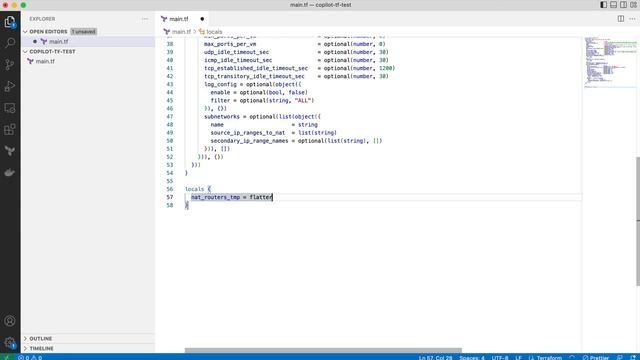
Task: Open remote window indicator in status bar
Action: coord(6,357)
